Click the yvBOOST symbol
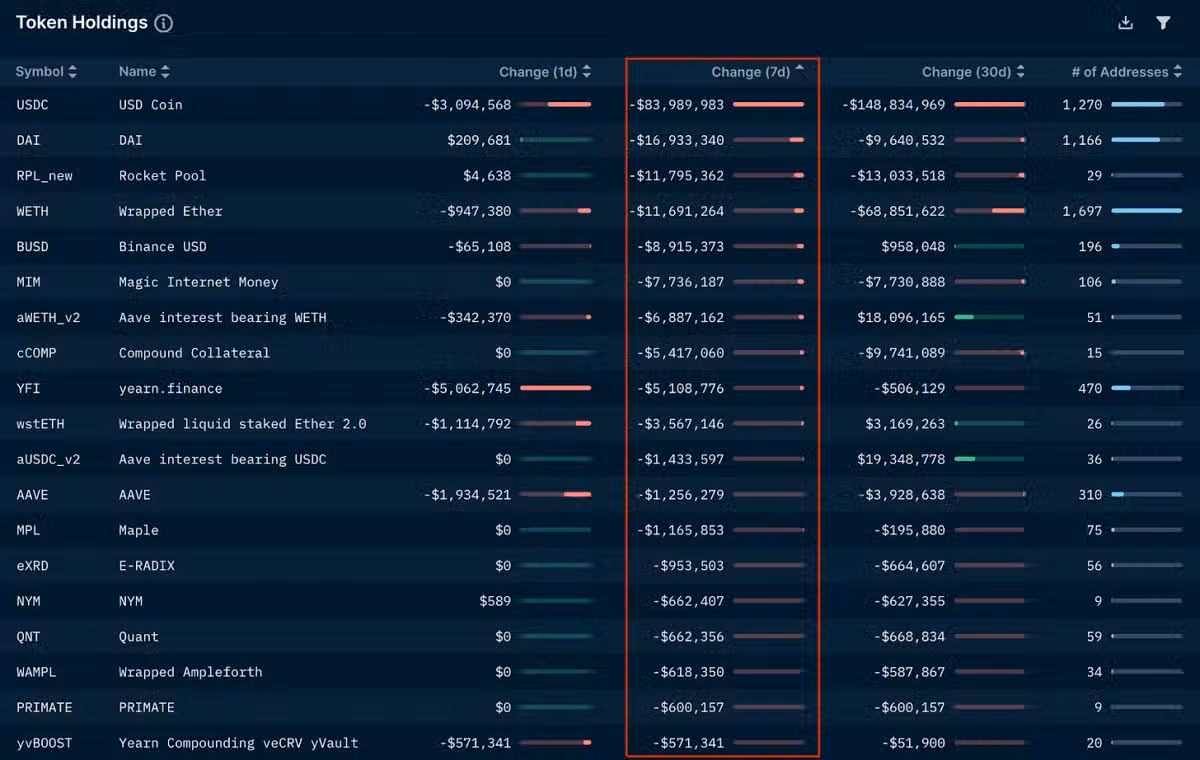The height and width of the screenshot is (760, 1200). tap(44, 743)
